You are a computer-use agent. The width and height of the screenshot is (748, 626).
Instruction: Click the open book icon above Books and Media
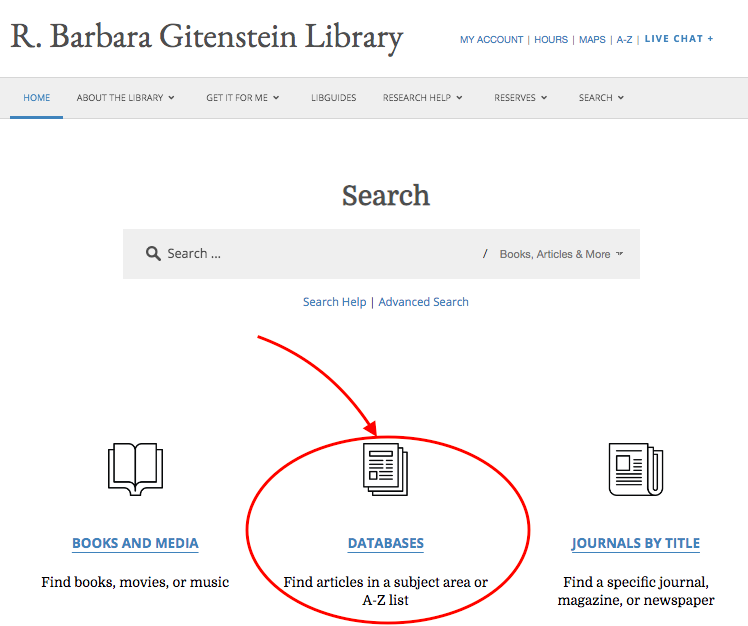pyautogui.click(x=135, y=469)
